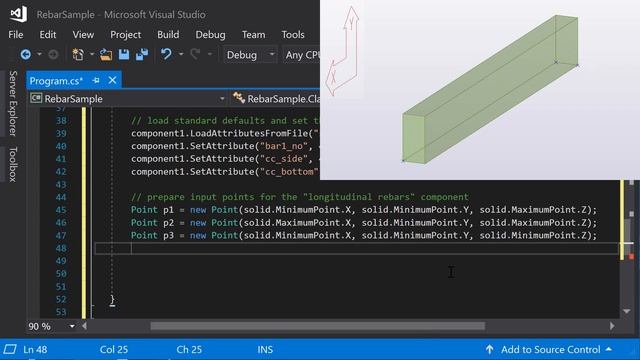Click the vertical scrollbar down arrow

[627, 311]
